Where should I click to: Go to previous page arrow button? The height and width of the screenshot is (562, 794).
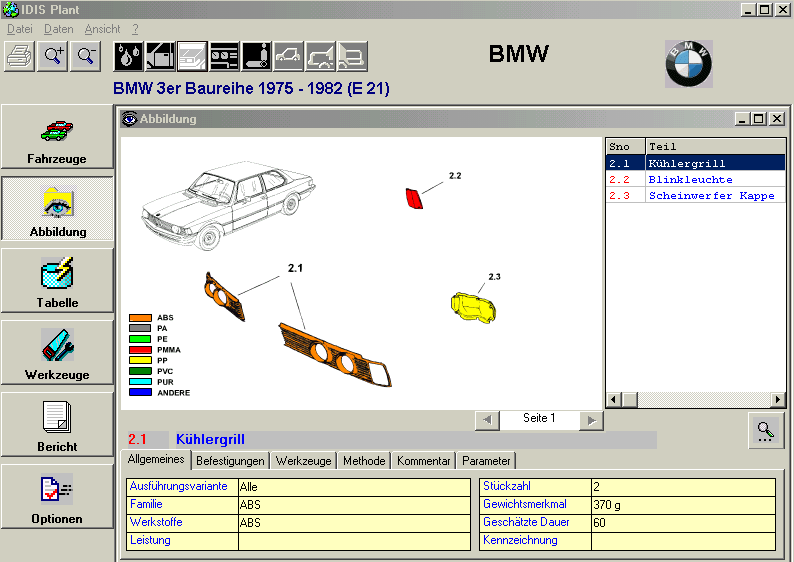click(x=487, y=420)
